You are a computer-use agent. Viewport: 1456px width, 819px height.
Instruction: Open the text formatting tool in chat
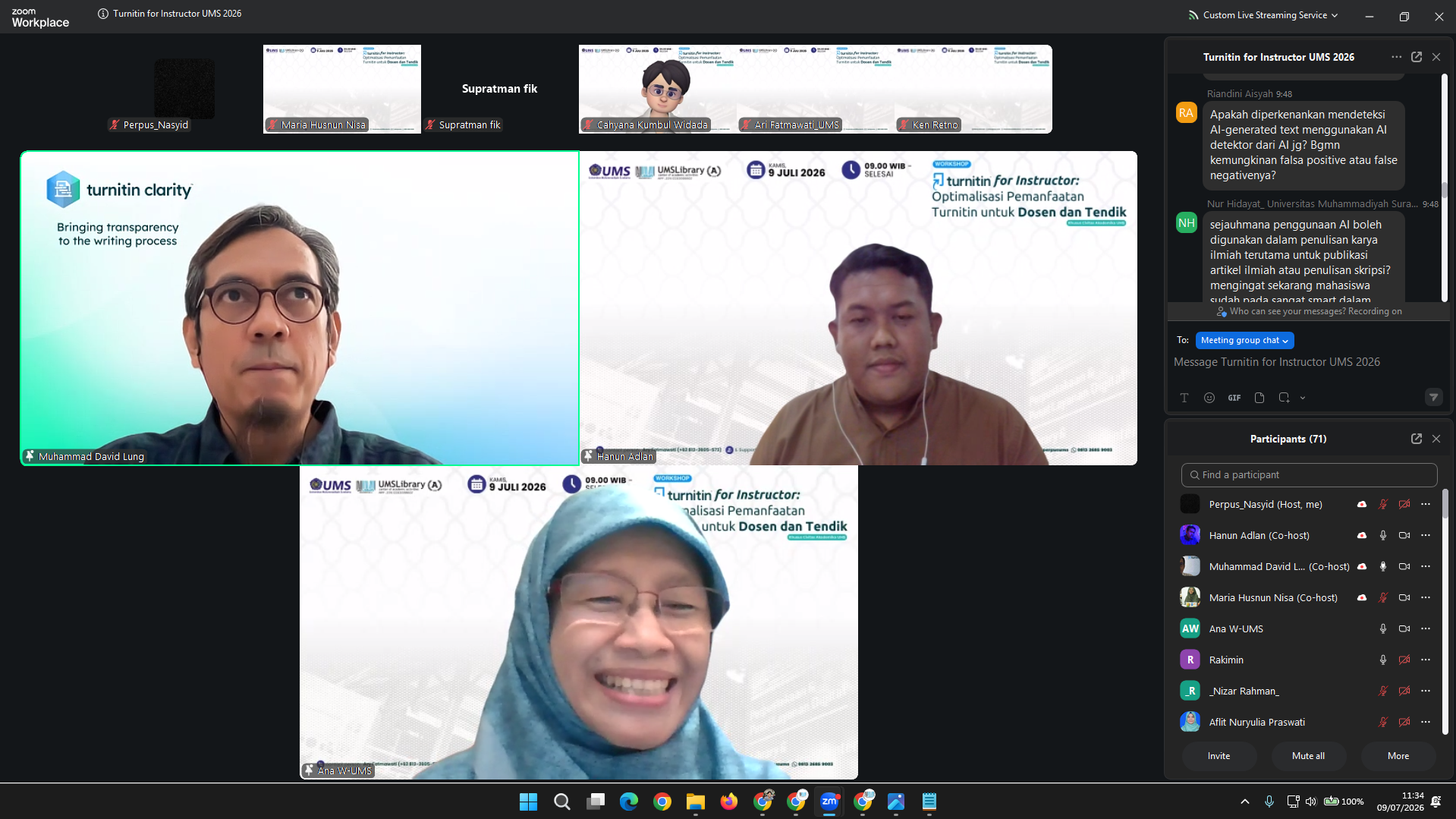(1184, 398)
